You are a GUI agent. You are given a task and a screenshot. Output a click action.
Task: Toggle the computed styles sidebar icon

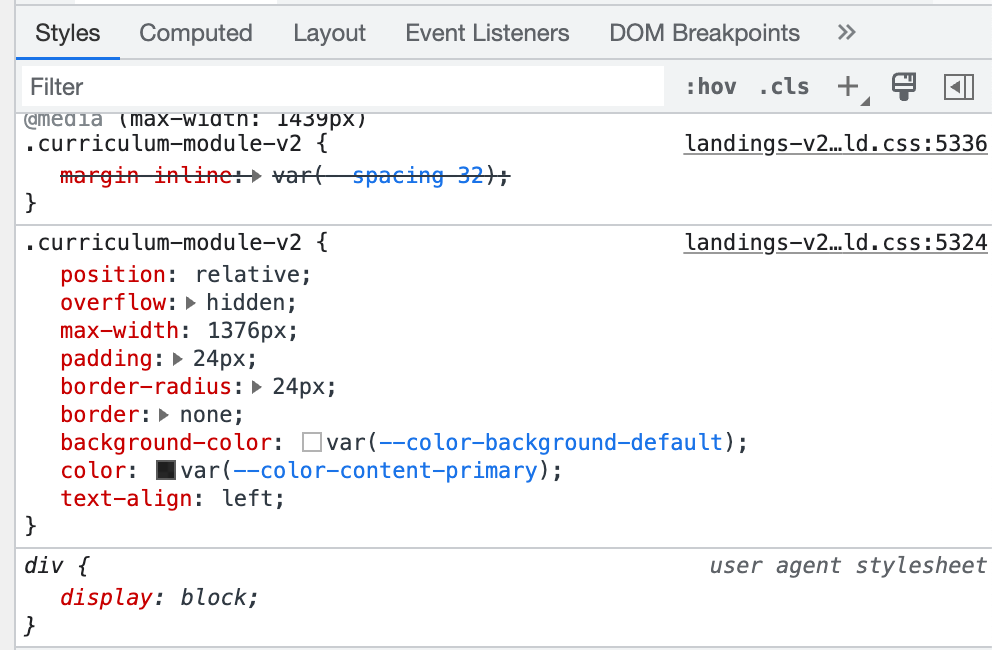pyautogui.click(x=958, y=87)
